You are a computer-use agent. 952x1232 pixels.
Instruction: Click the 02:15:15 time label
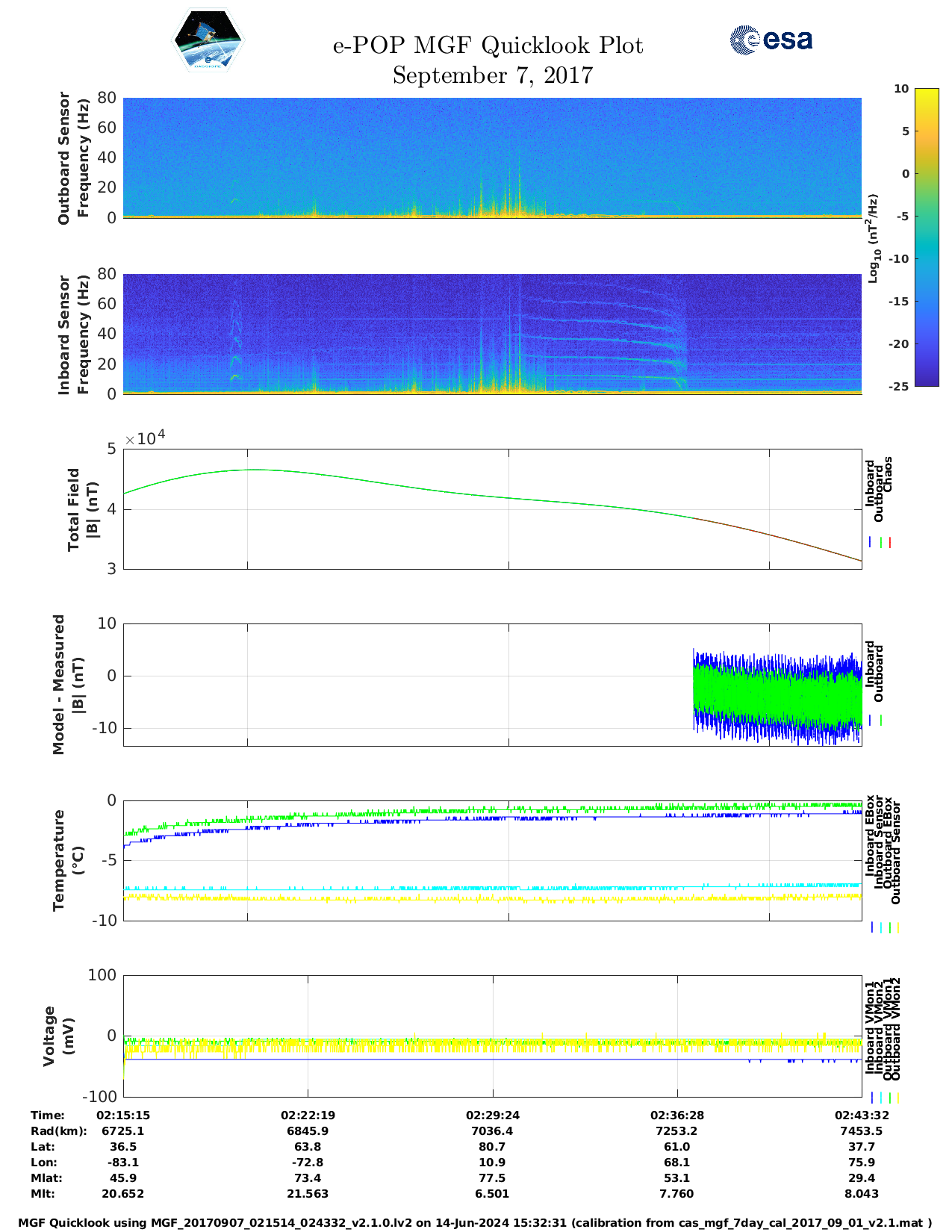[x=123, y=1115]
